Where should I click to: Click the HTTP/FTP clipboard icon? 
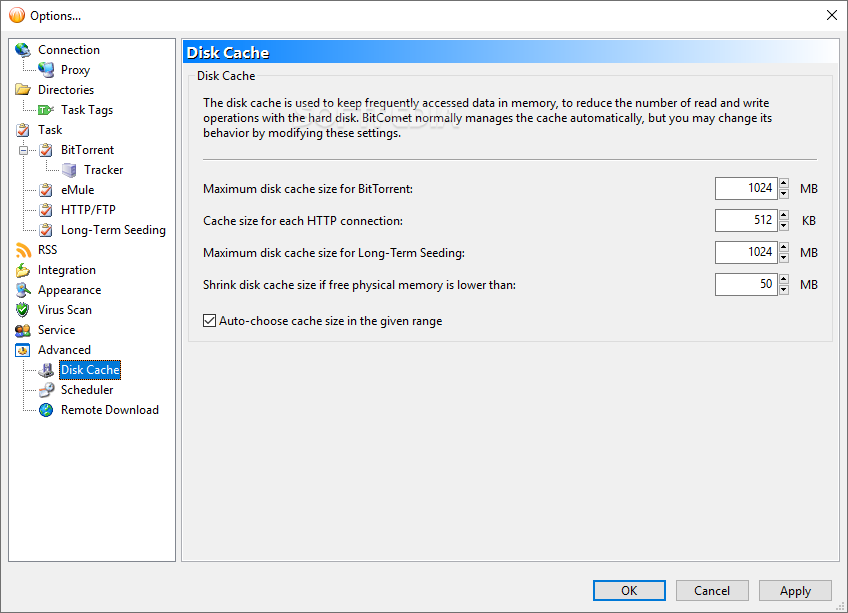(46, 210)
